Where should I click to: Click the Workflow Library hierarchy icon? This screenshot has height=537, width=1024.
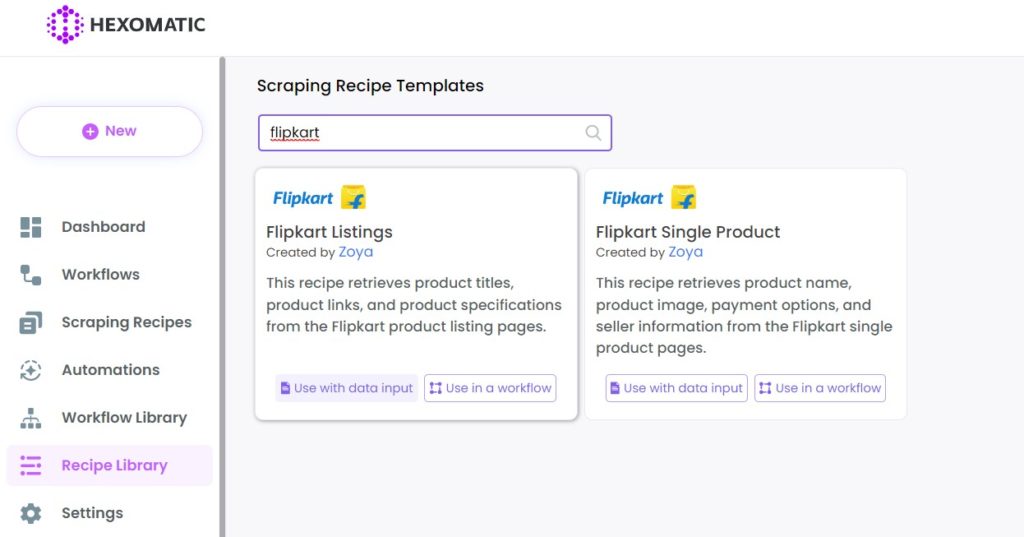tap(31, 418)
